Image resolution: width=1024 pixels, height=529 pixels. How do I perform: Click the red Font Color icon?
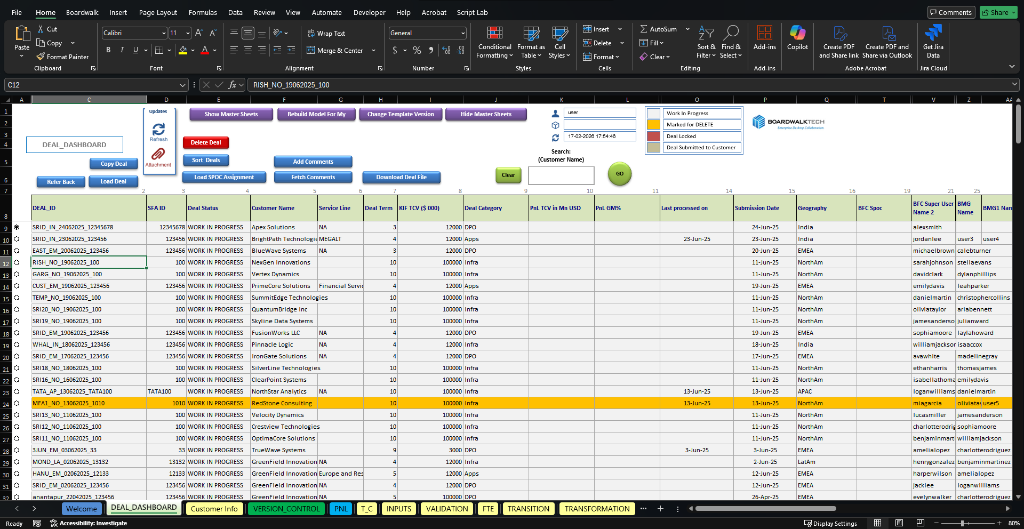pos(204,50)
